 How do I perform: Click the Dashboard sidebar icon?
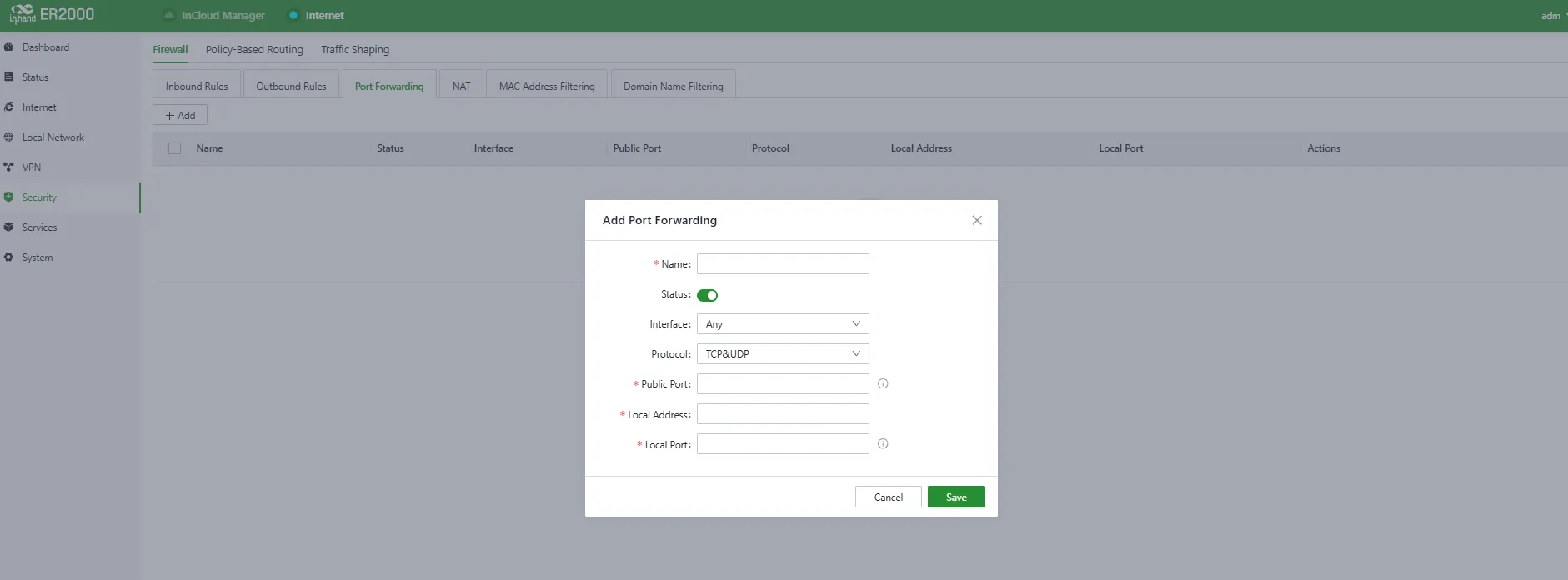click(8, 47)
